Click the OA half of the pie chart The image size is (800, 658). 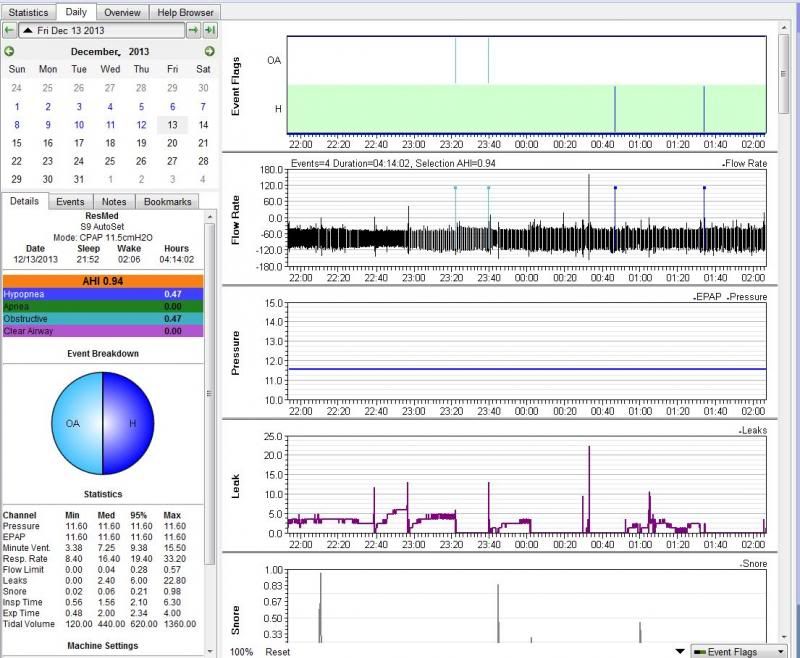pyautogui.click(x=75, y=423)
